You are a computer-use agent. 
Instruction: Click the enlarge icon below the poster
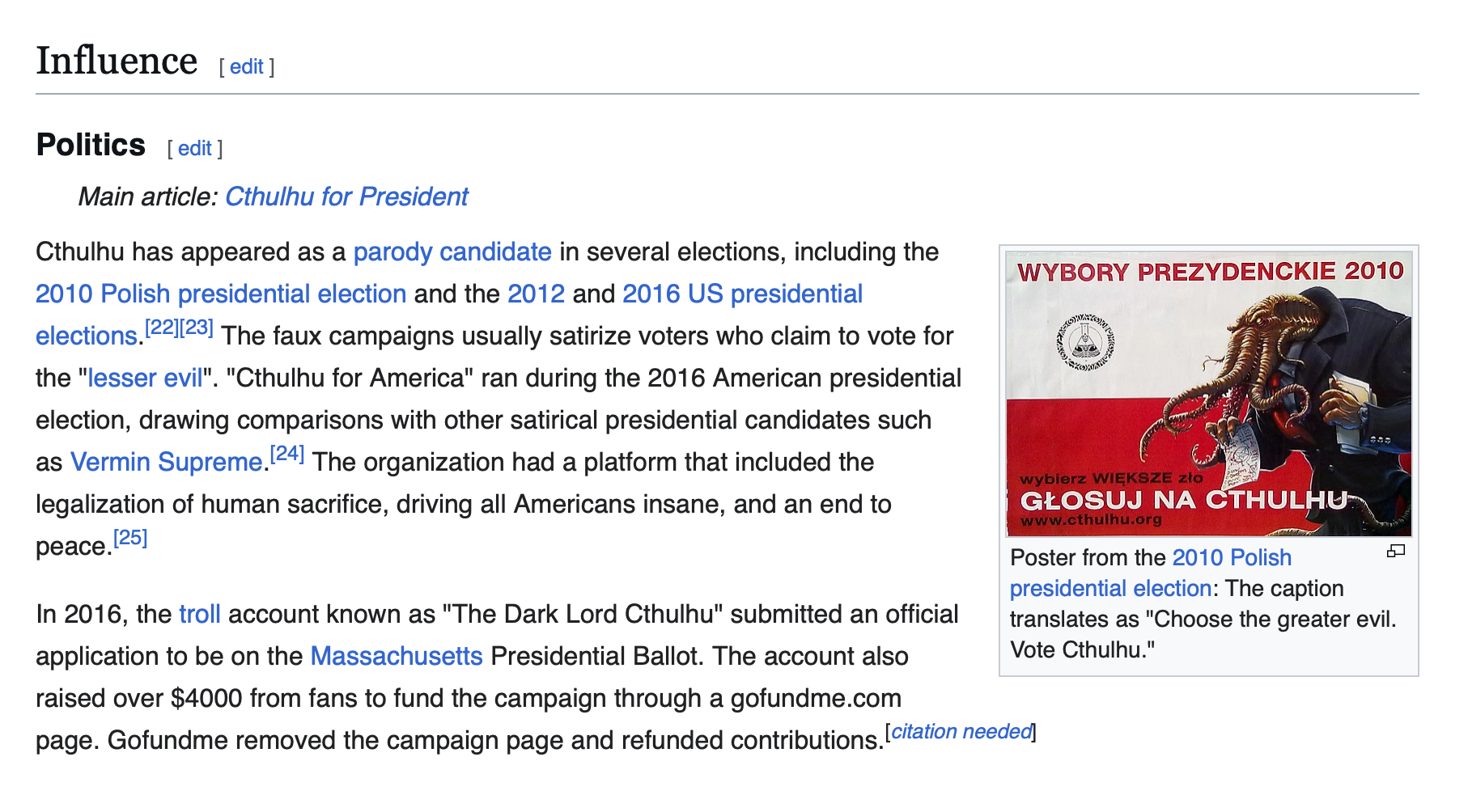point(1395,552)
